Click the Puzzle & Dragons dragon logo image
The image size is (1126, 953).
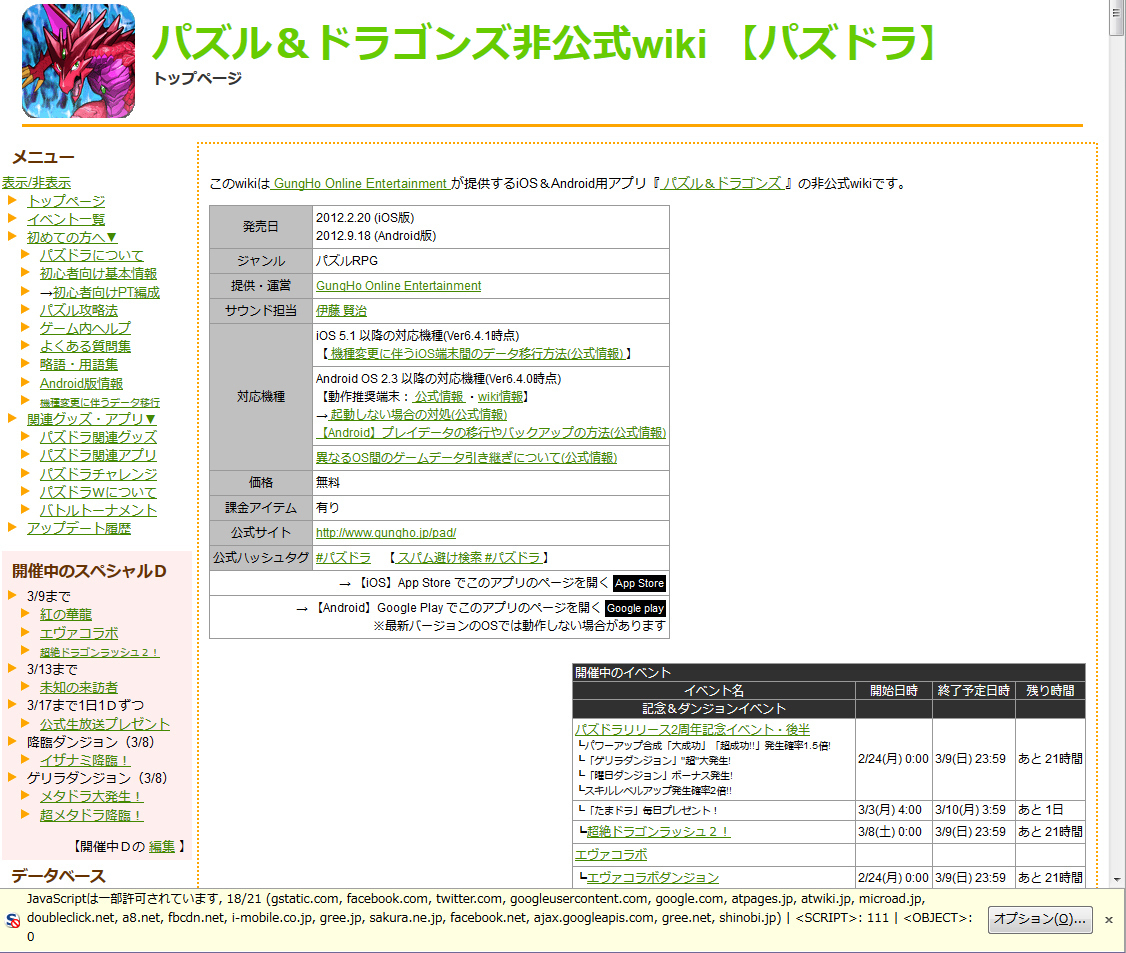[x=78, y=61]
